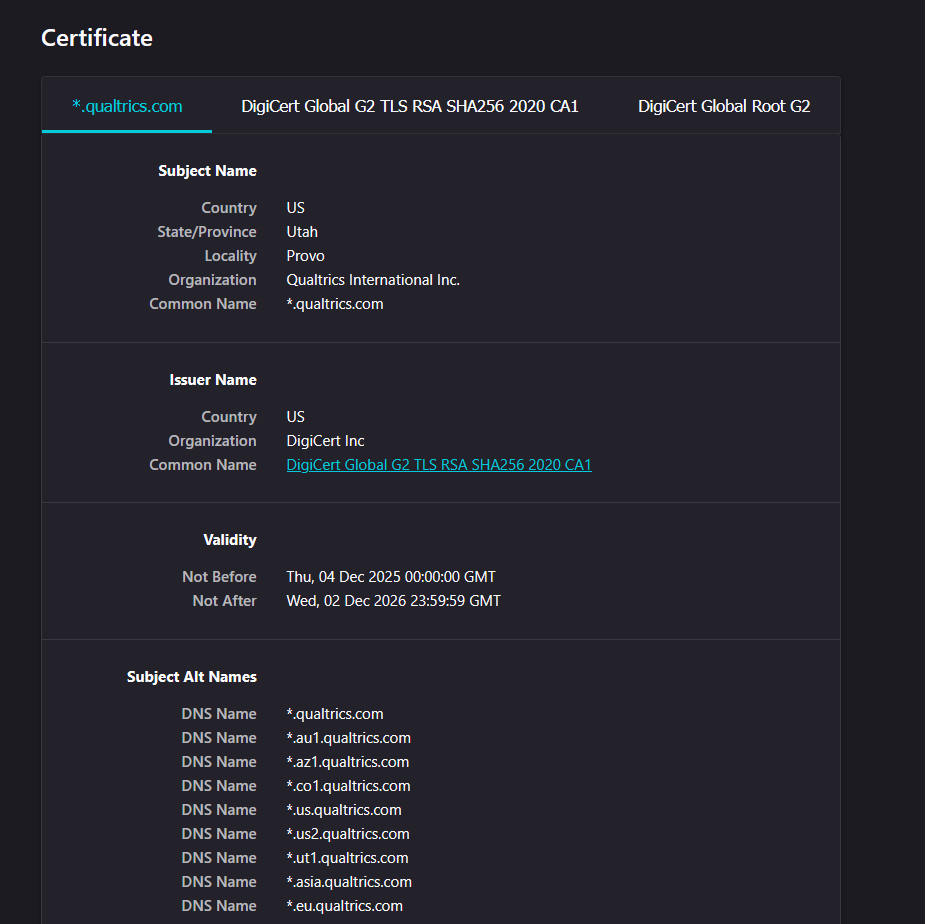Screen dimensions: 925x924
Task: Click the Qualtrics International Inc. organization value
Action: click(373, 280)
